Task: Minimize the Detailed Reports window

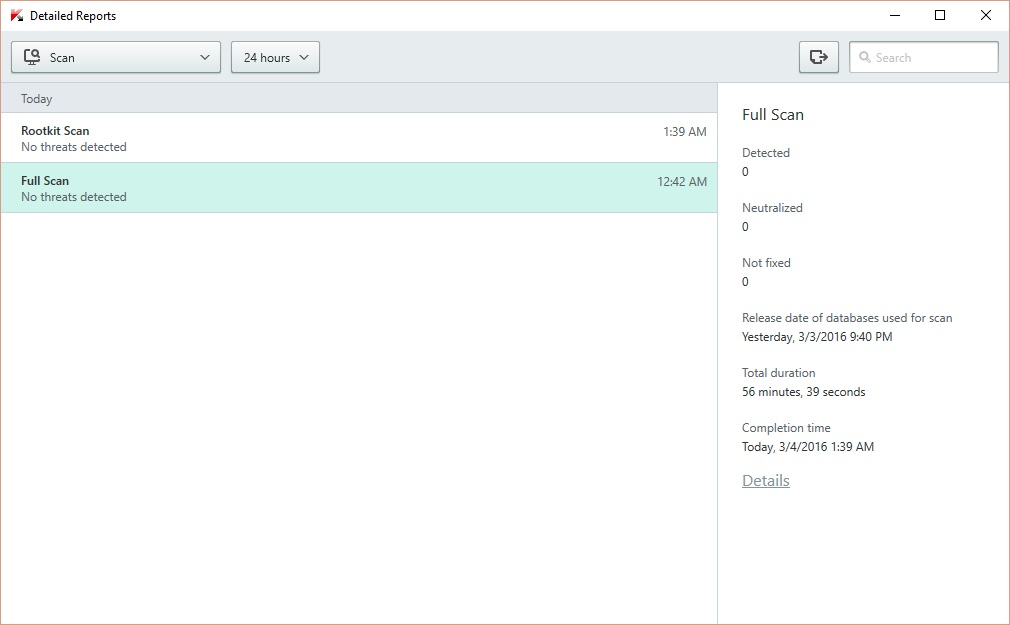Action: point(893,15)
